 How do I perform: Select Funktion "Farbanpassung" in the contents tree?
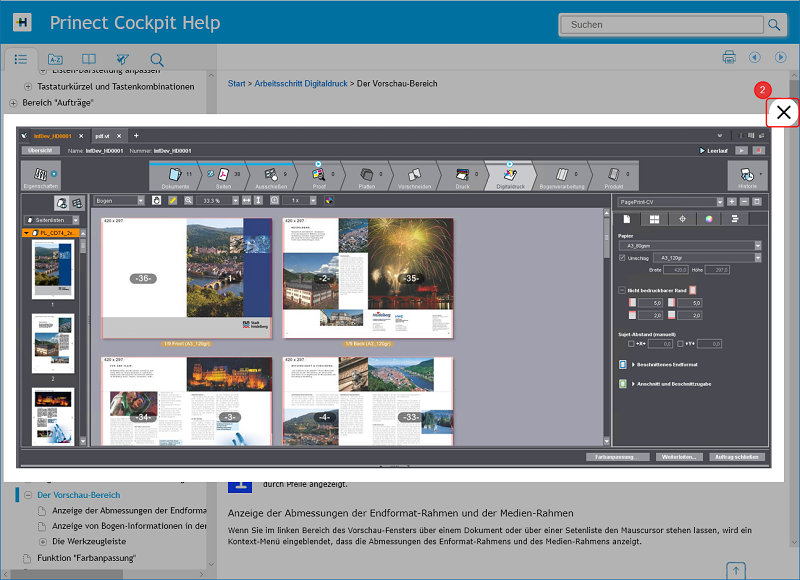pyautogui.click(x=86, y=557)
